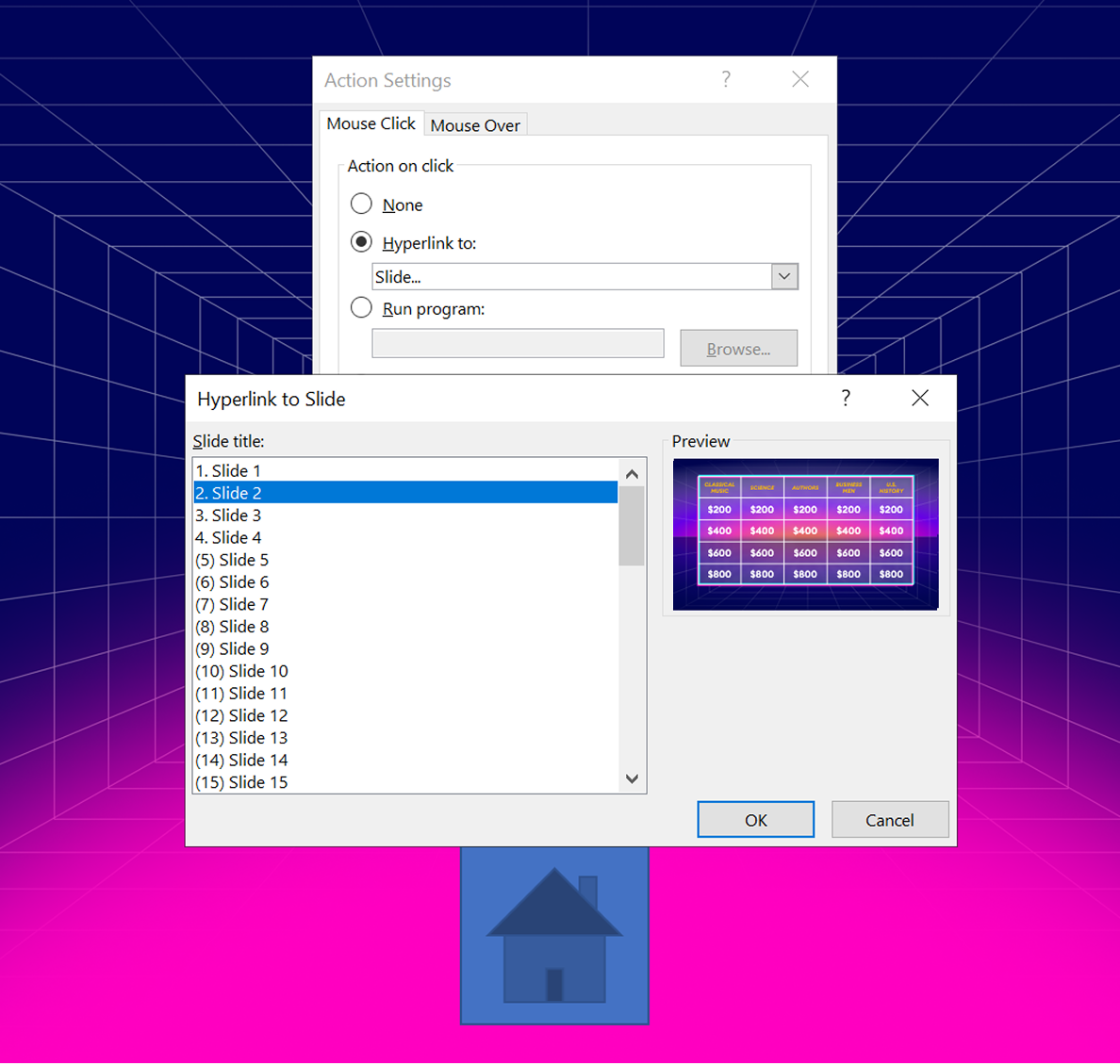Click the home navigation button on the slide

pyautogui.click(x=553, y=933)
